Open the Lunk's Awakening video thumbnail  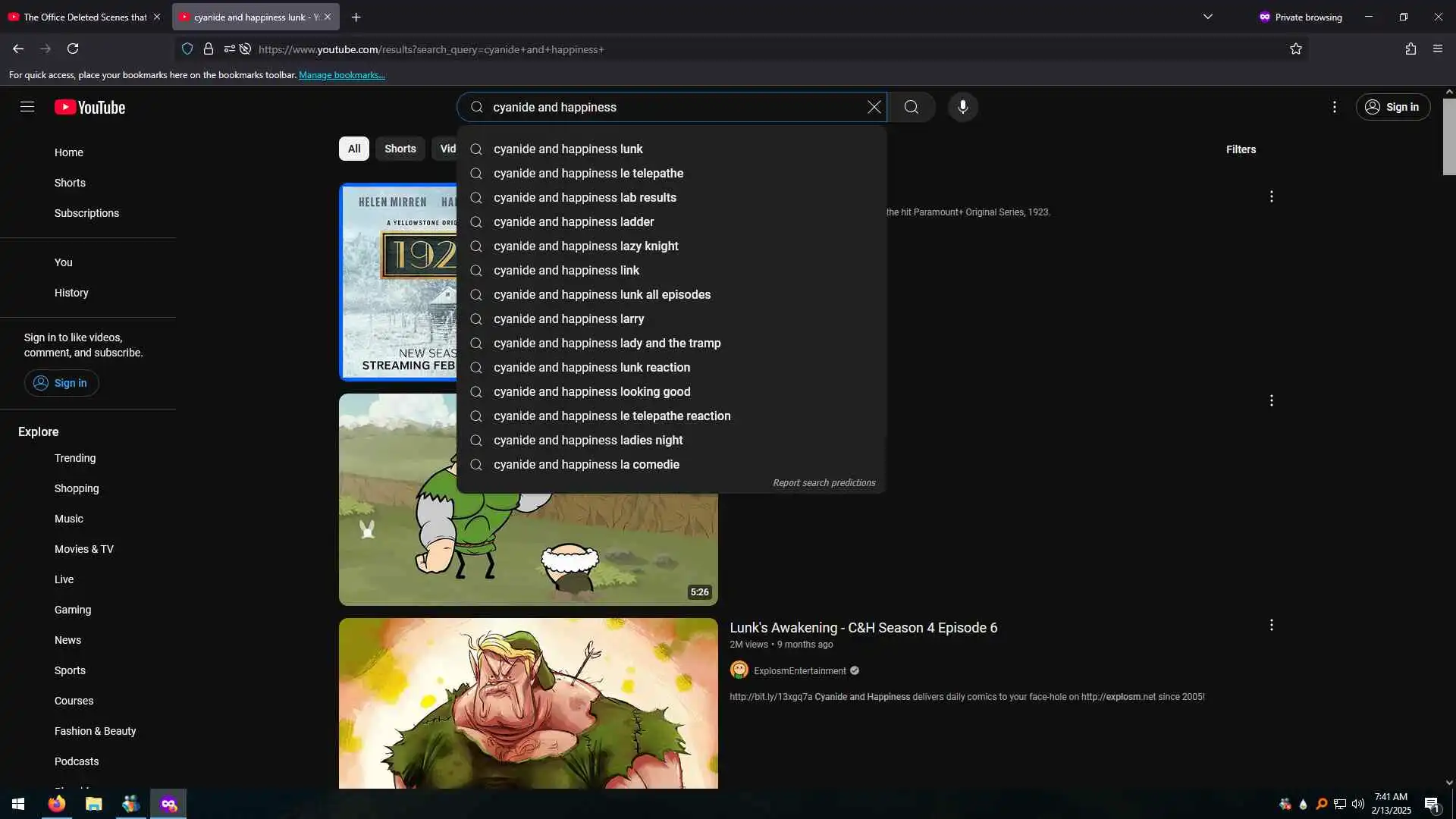click(x=528, y=702)
